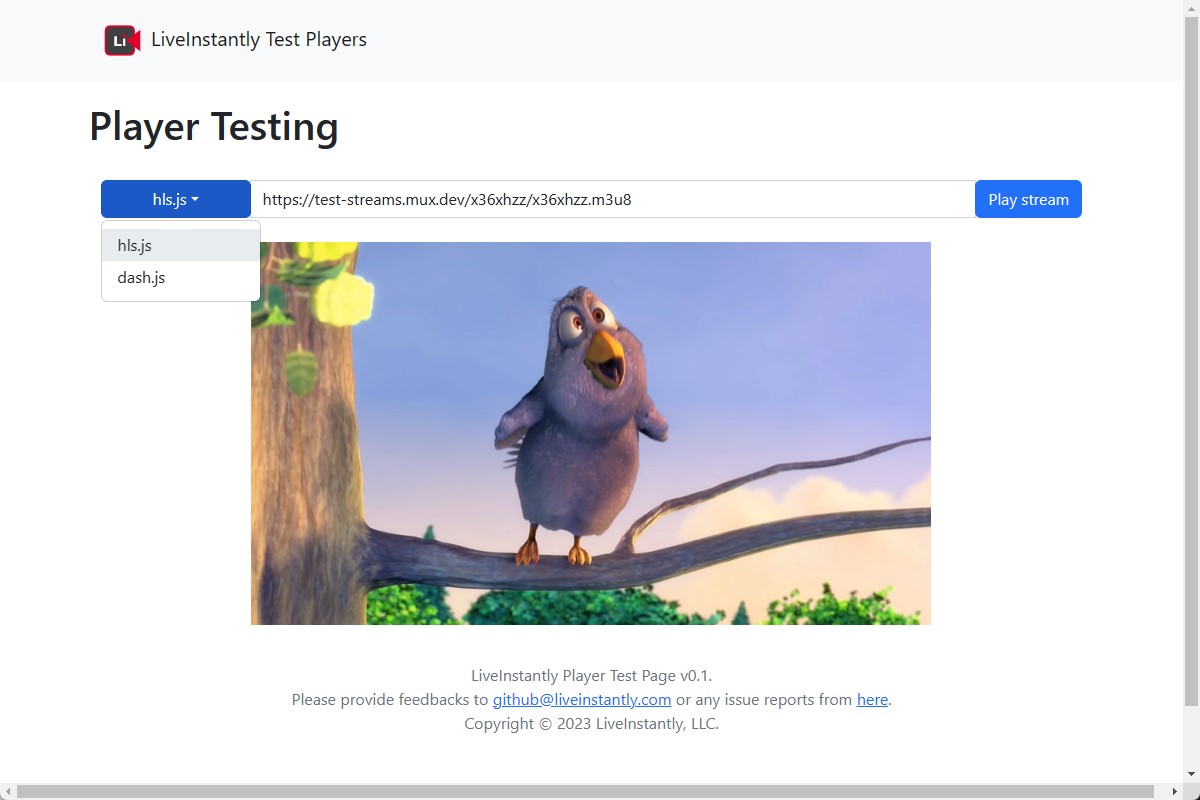Click the LiveInstantly Test Players brand link
Screen dimensions: 1200x800
257,40
